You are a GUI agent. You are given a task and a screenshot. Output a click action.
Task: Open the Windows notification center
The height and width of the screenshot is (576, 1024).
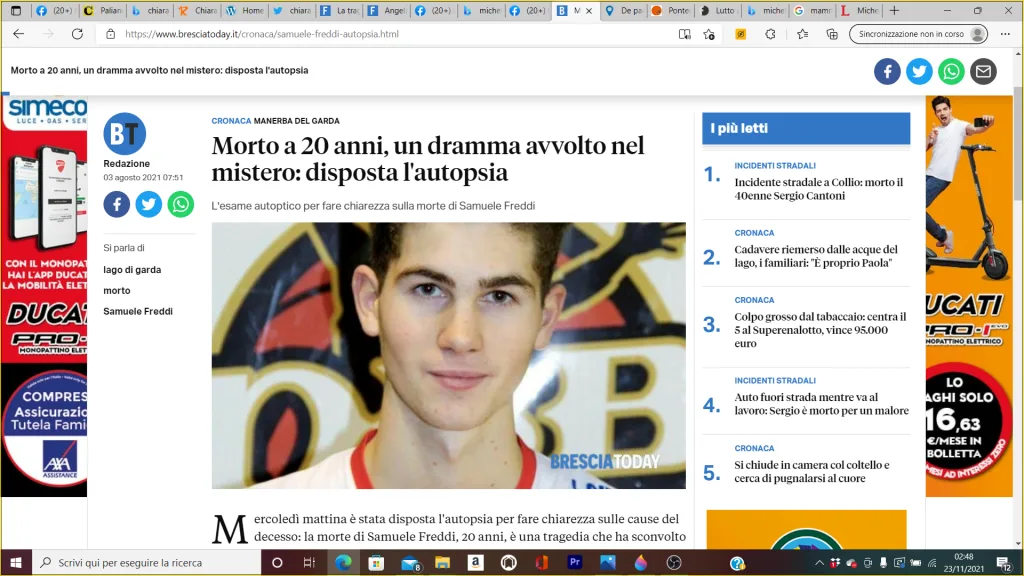[x=1004, y=562]
